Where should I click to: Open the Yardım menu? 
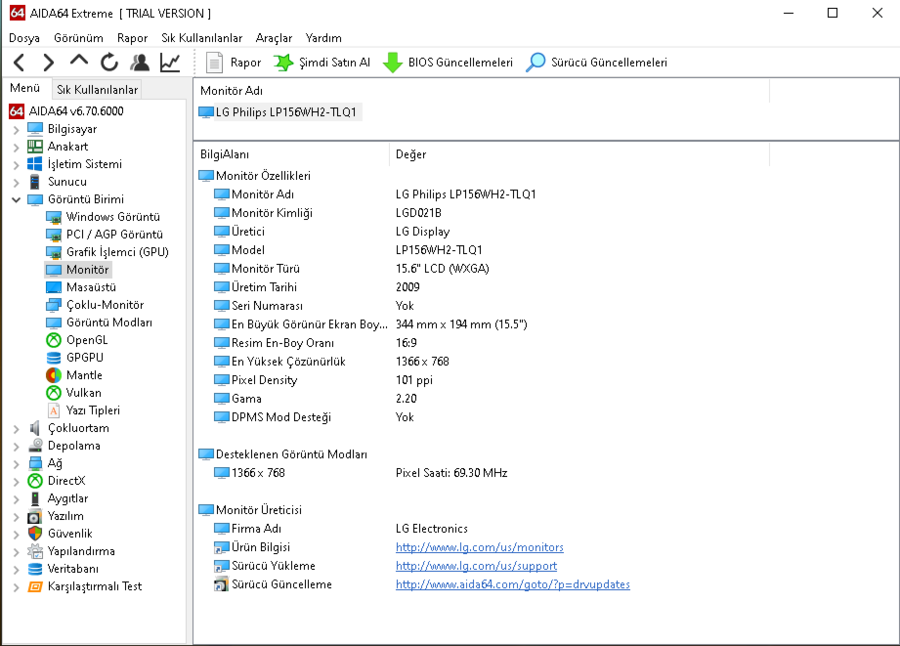(x=324, y=38)
